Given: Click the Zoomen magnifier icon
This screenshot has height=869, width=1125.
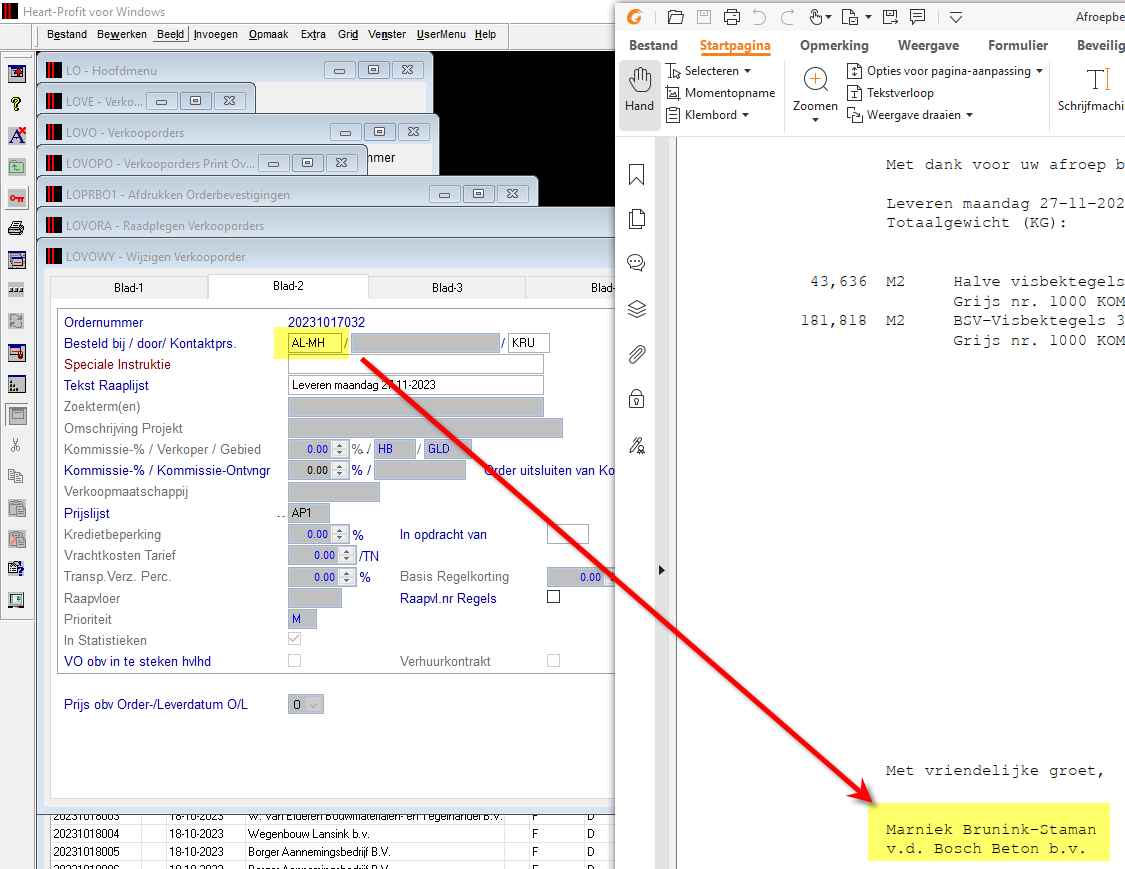Looking at the screenshot, I should (815, 80).
